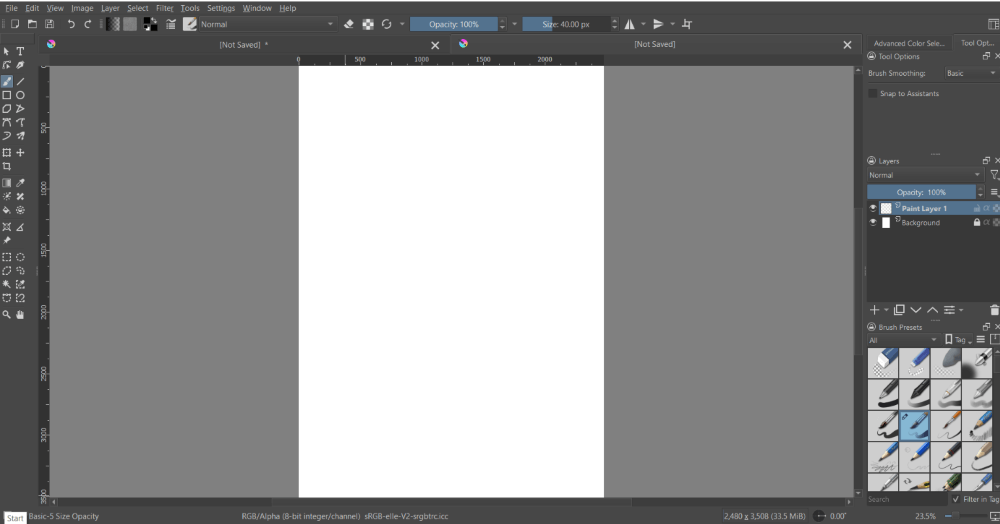1000x524 pixels.
Task: Select the Crop tool
Action: (6, 166)
